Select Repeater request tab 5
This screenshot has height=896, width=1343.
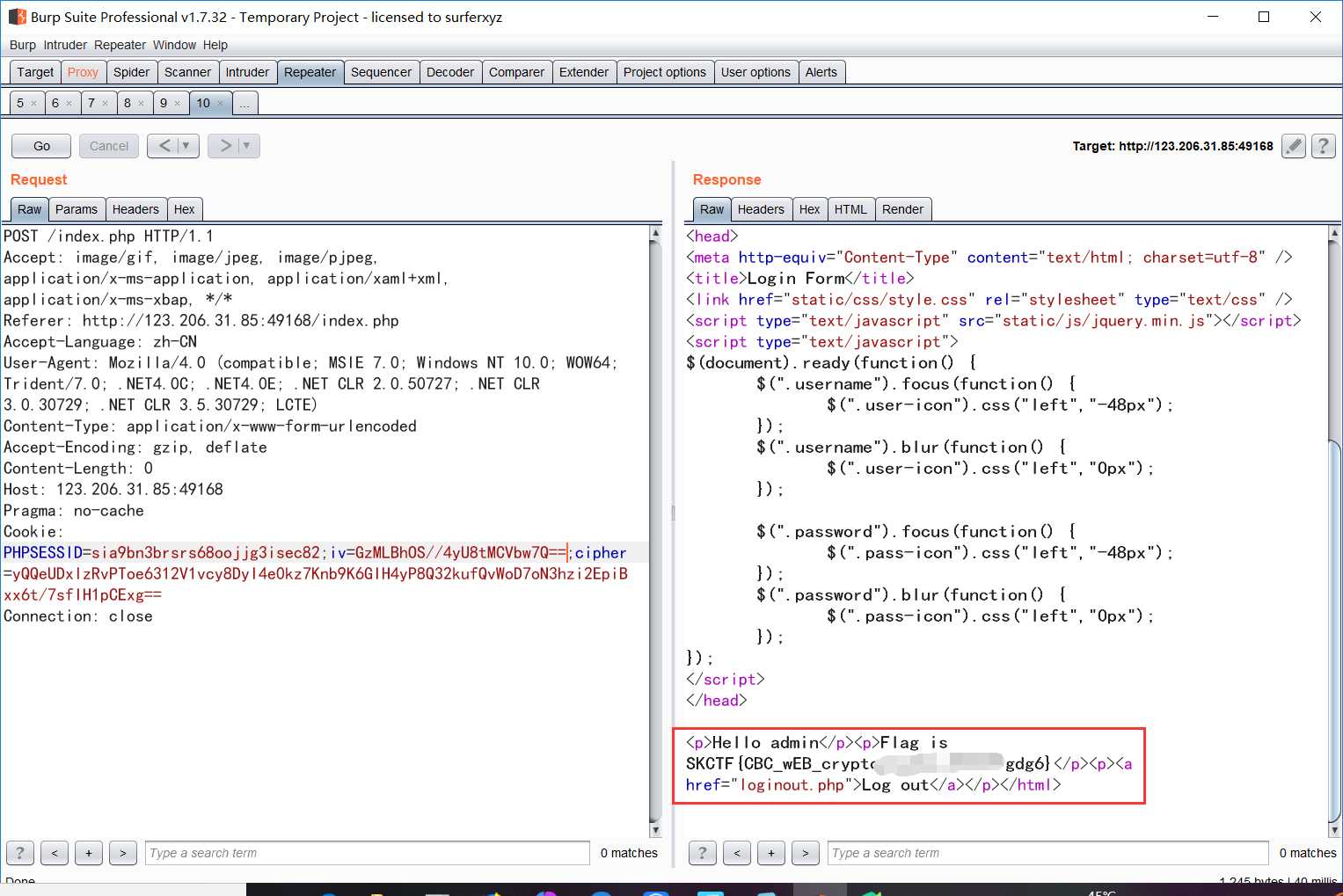20,103
